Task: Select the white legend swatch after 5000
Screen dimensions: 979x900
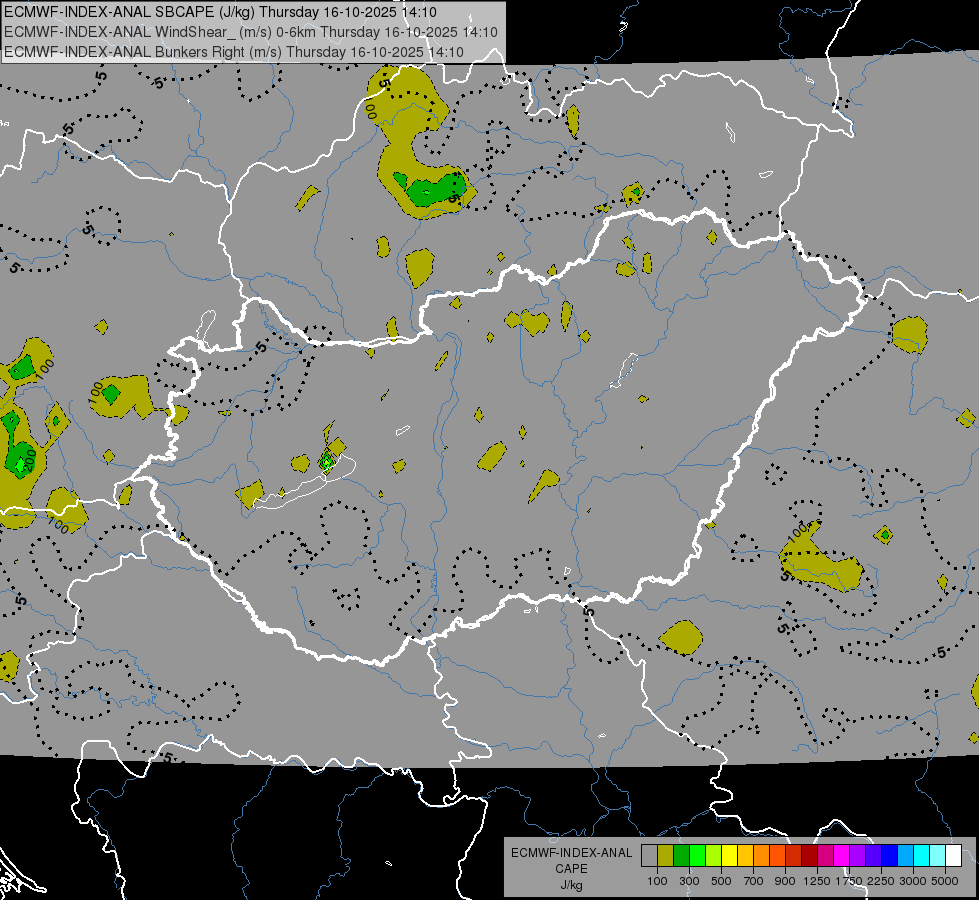Action: (954, 855)
